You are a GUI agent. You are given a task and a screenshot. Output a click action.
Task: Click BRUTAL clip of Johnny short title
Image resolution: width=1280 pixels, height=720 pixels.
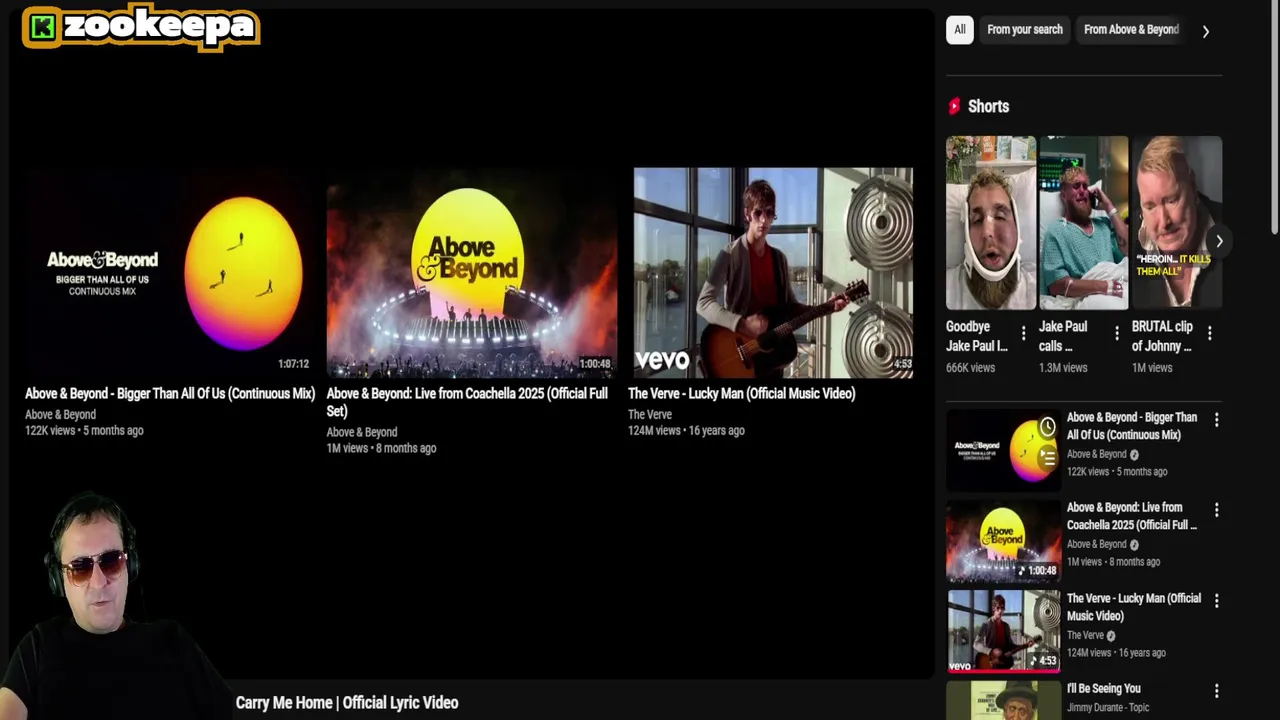pyautogui.click(x=1162, y=336)
